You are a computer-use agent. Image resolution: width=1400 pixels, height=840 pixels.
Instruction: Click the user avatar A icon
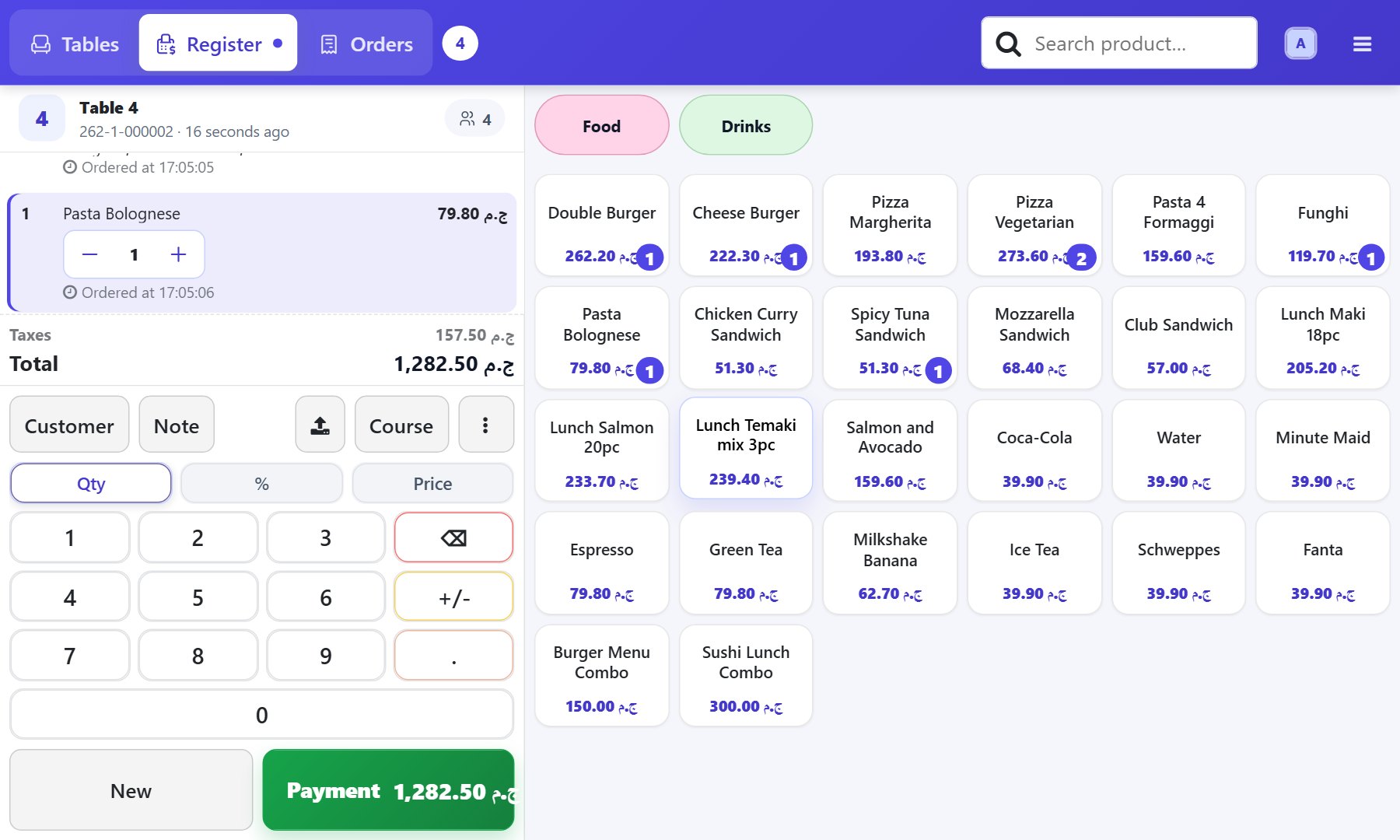pyautogui.click(x=1300, y=44)
